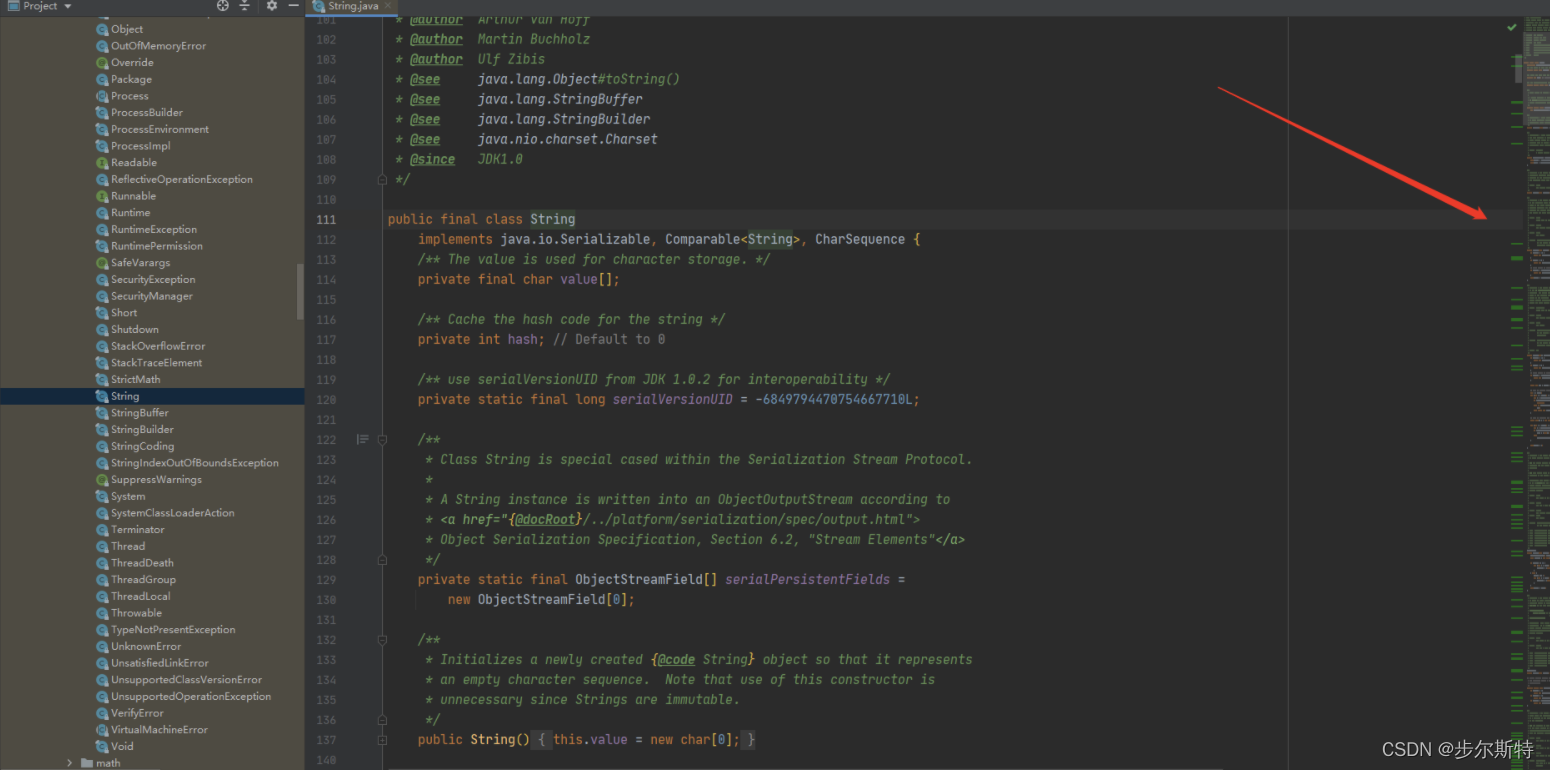Hide the Project tool window

pyautogui.click(x=293, y=6)
